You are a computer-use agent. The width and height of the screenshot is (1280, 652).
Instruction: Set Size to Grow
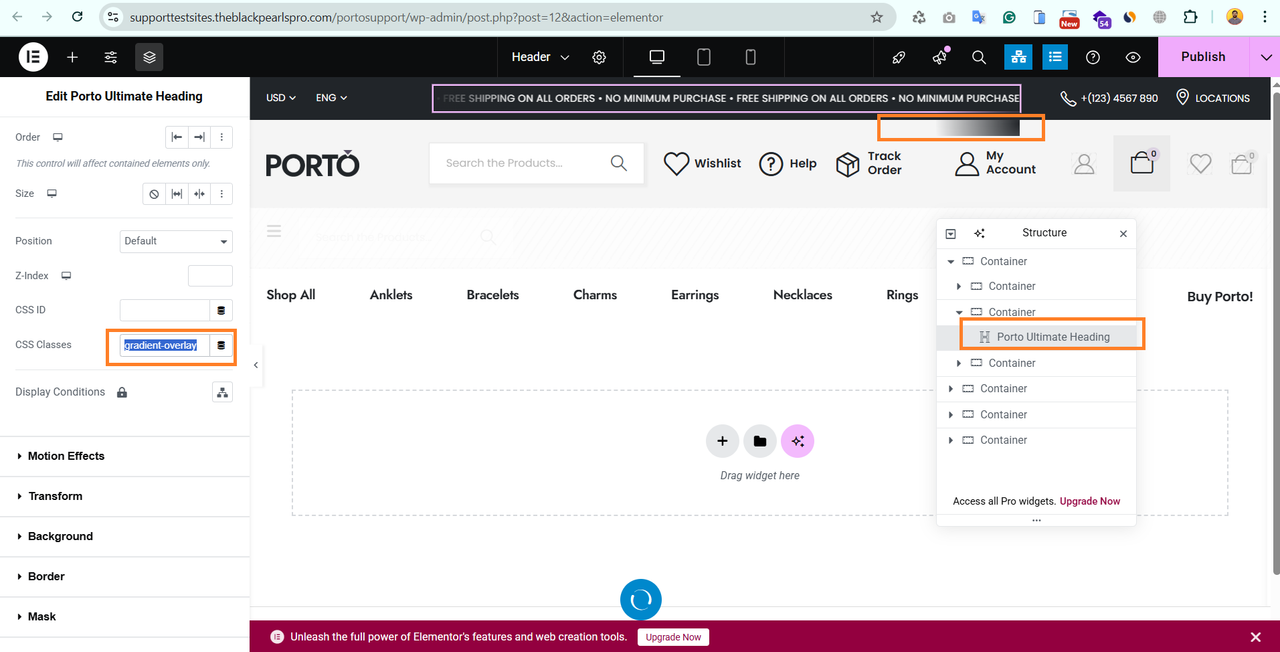click(x=177, y=194)
